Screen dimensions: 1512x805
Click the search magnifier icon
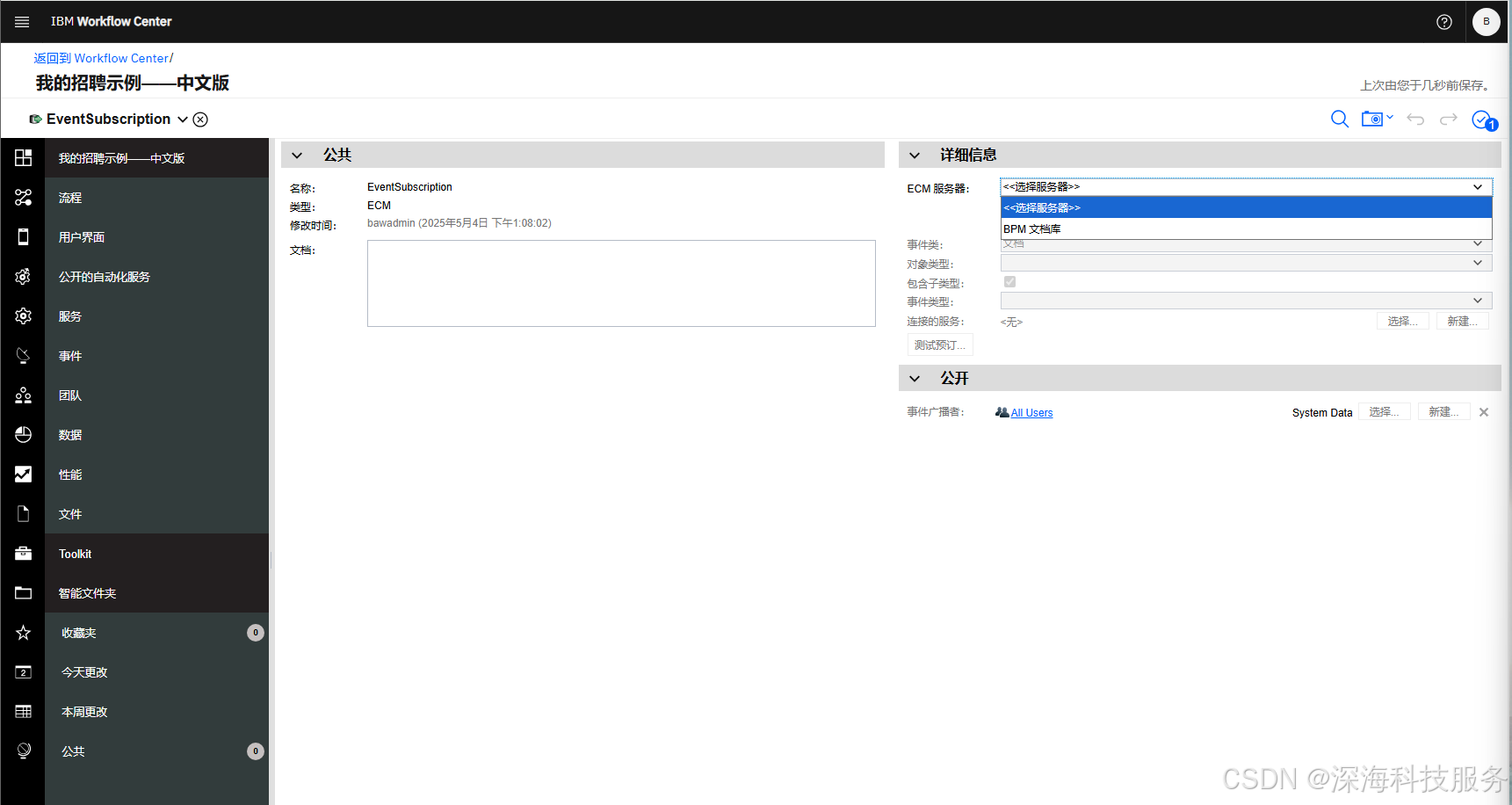coord(1340,119)
